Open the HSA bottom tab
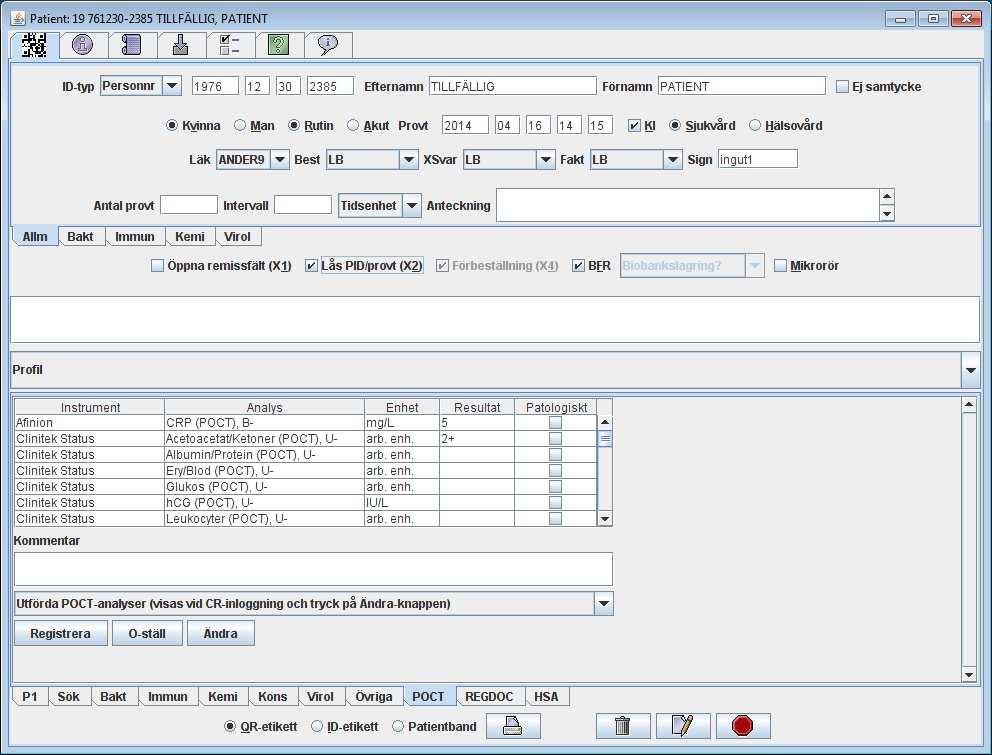 tap(546, 697)
